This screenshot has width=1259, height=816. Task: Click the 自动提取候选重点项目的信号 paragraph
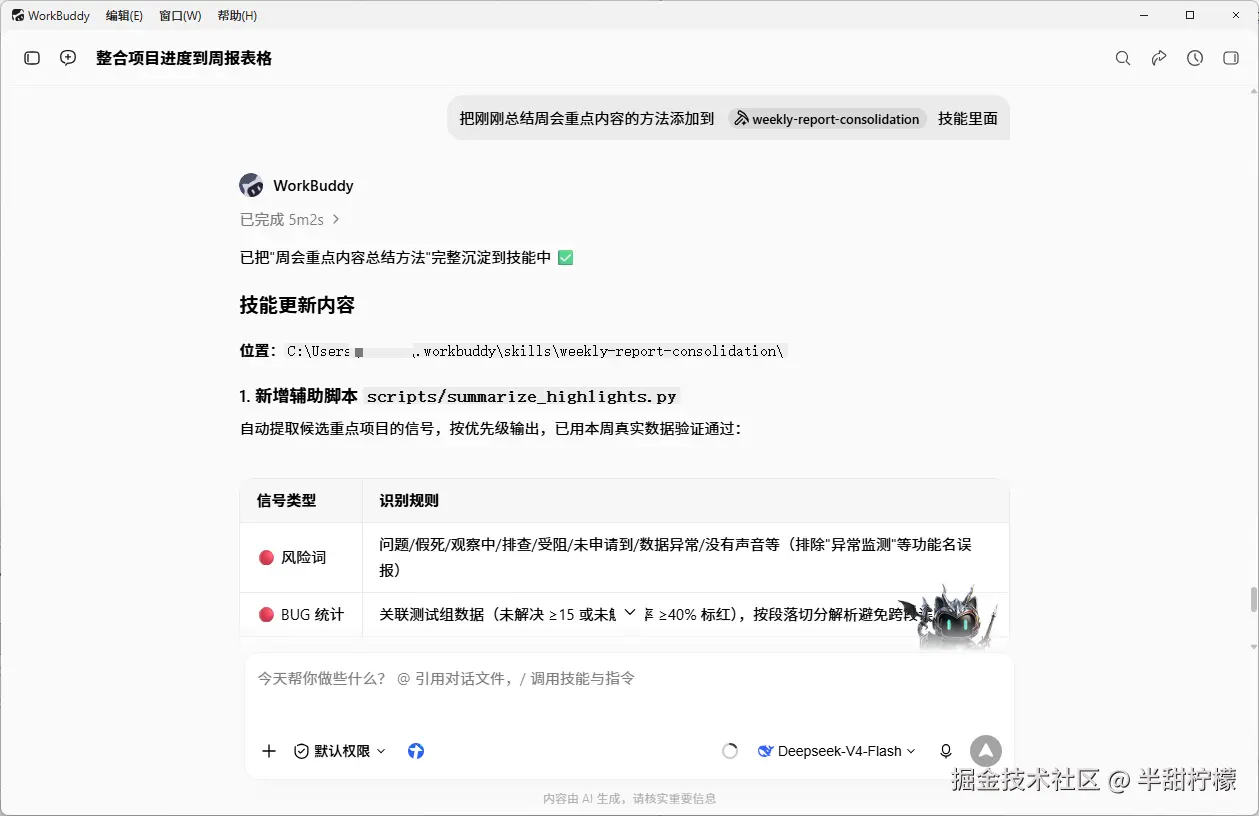(491, 428)
